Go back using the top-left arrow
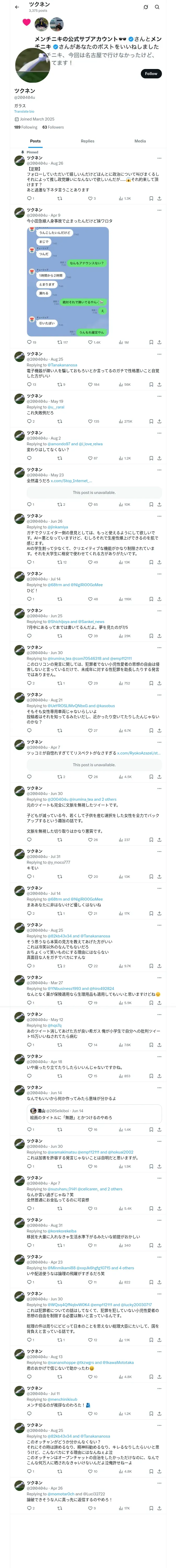This screenshot has height=1568, width=176. [x=17, y=7]
